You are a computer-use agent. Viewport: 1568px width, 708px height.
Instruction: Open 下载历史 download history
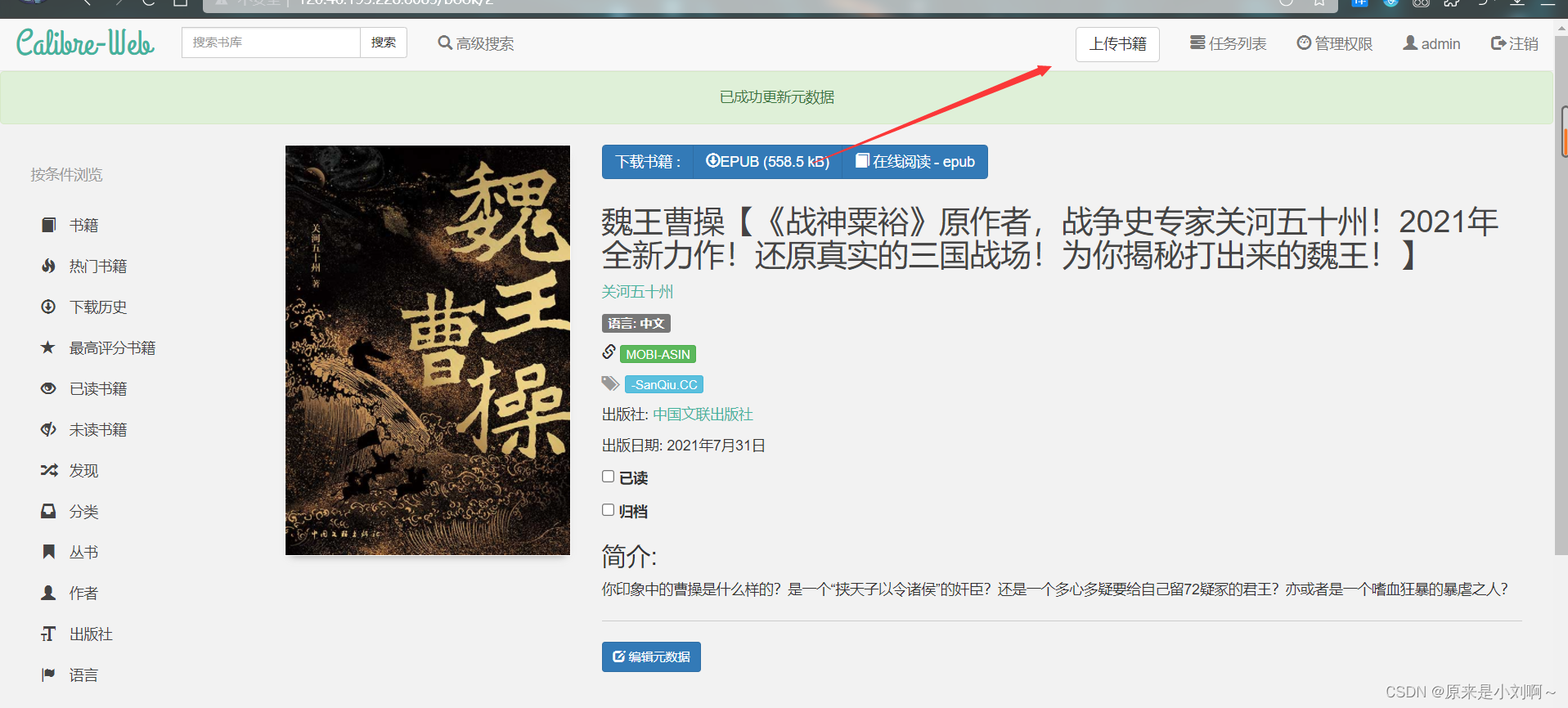coord(98,307)
